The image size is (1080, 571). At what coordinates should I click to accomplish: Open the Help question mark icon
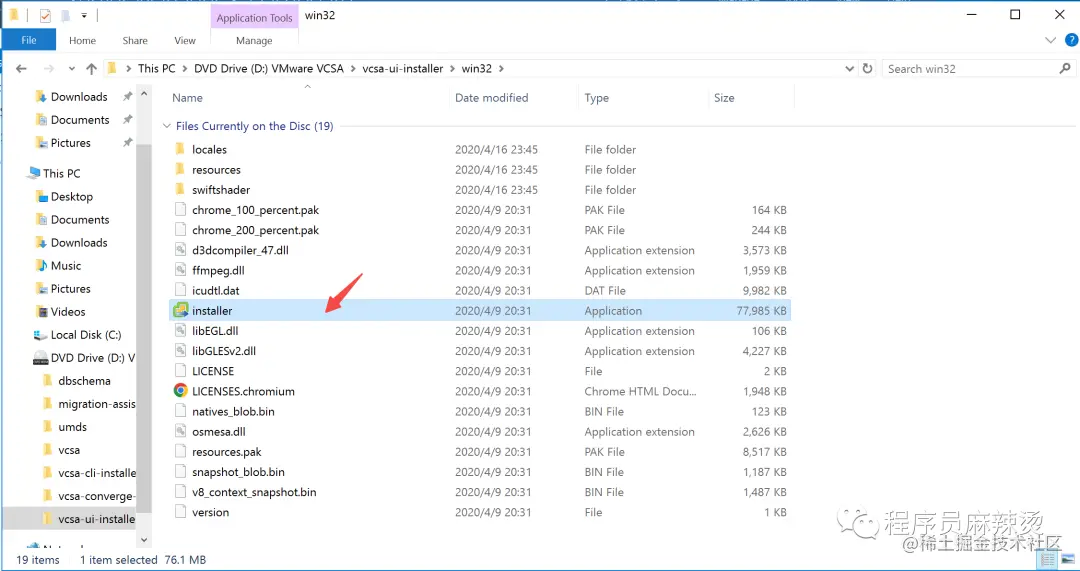point(1071,41)
